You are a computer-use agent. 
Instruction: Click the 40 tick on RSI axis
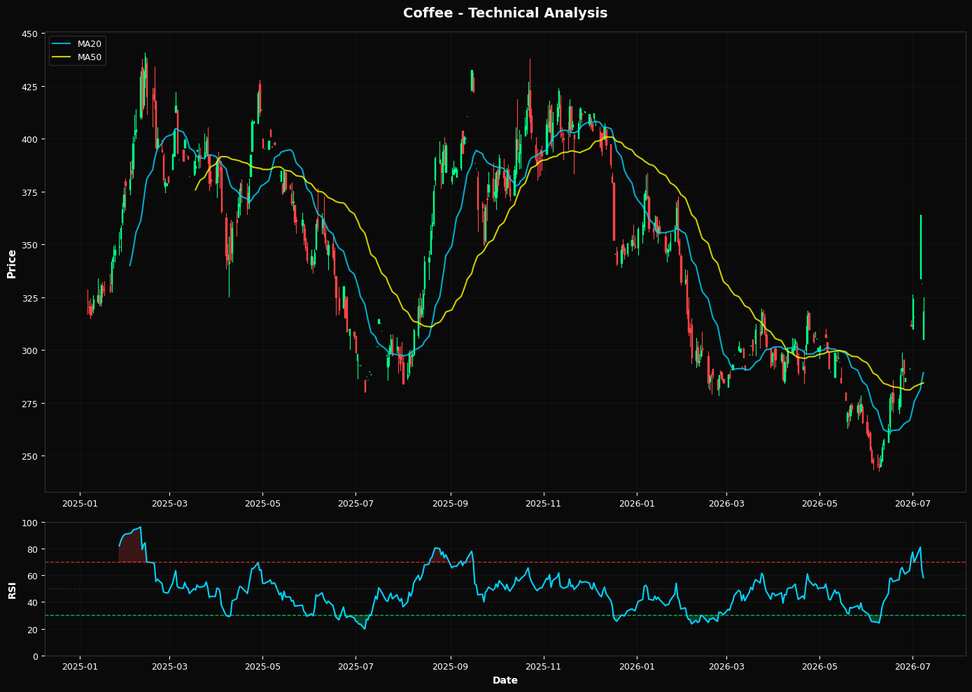(32, 603)
